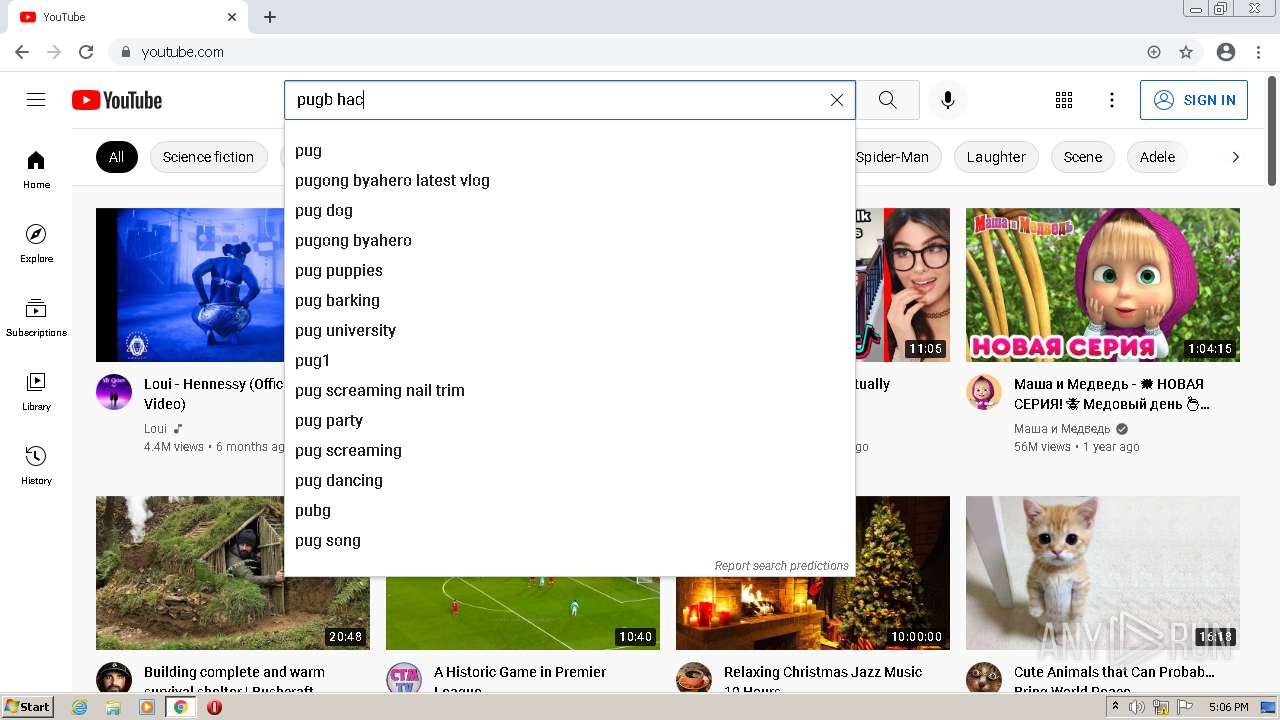Select the 'Scene' chip
The width and height of the screenshot is (1280, 720).
pos(1083,157)
